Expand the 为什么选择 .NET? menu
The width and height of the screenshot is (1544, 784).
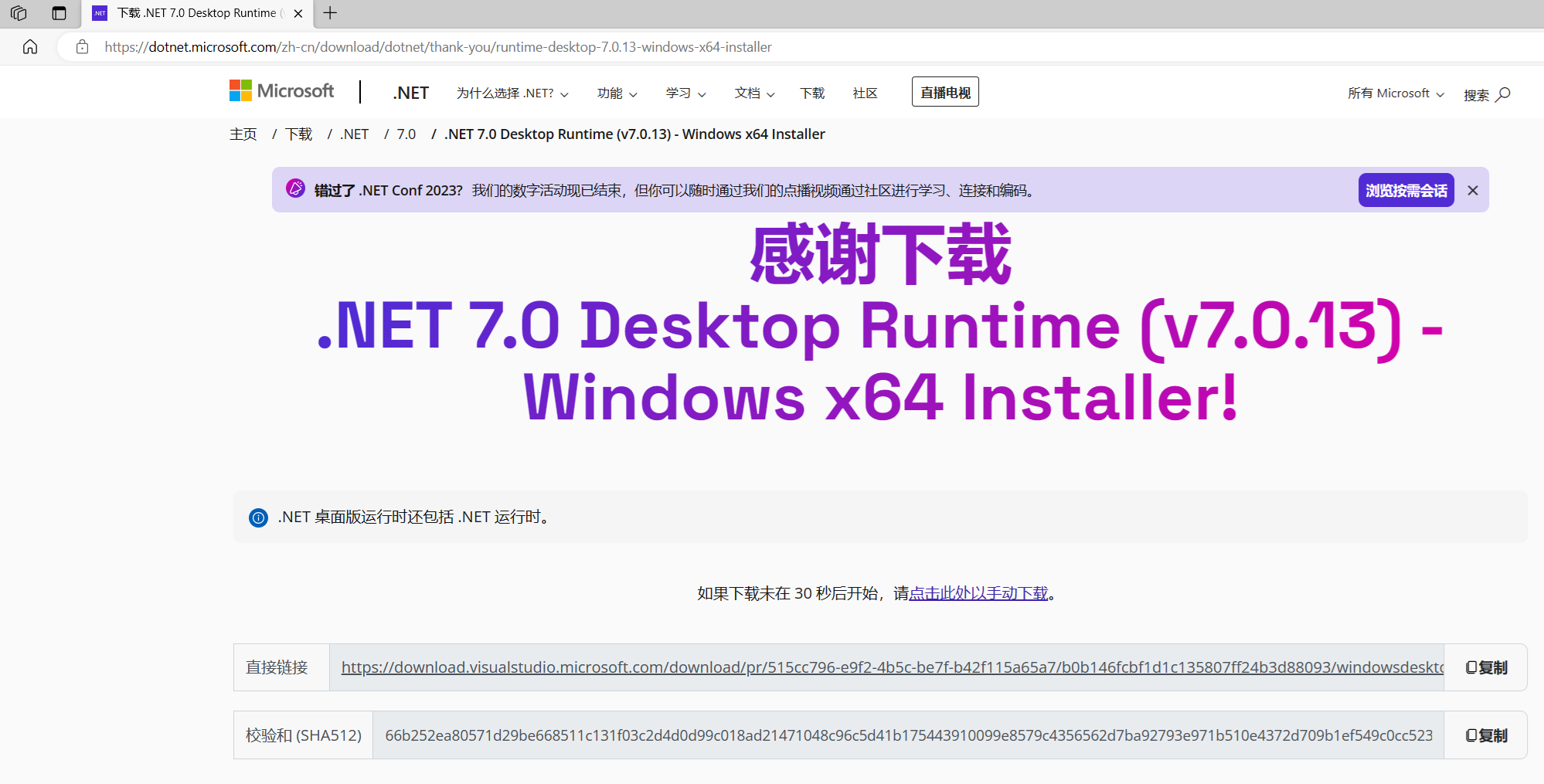512,93
